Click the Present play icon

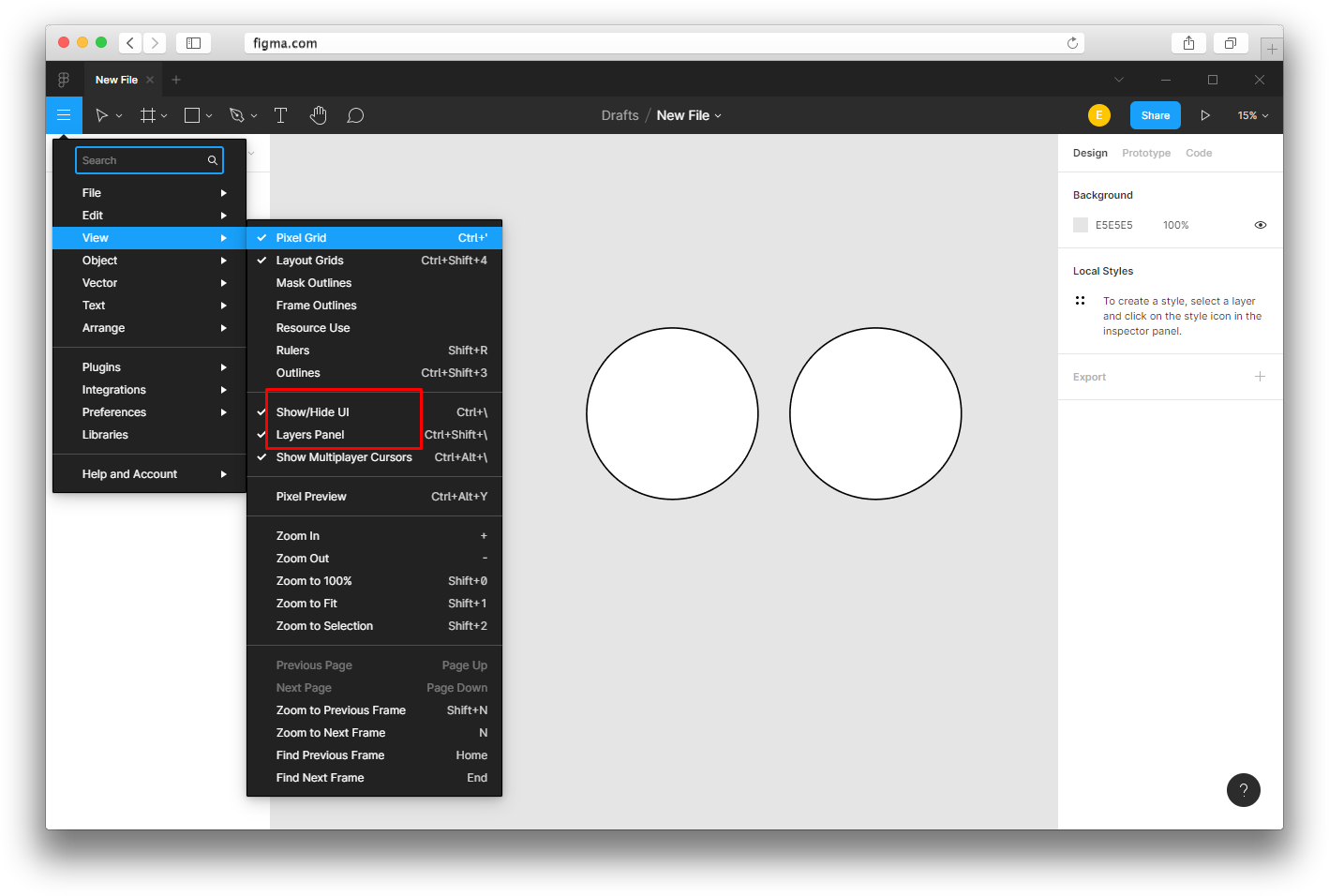pyautogui.click(x=1205, y=115)
